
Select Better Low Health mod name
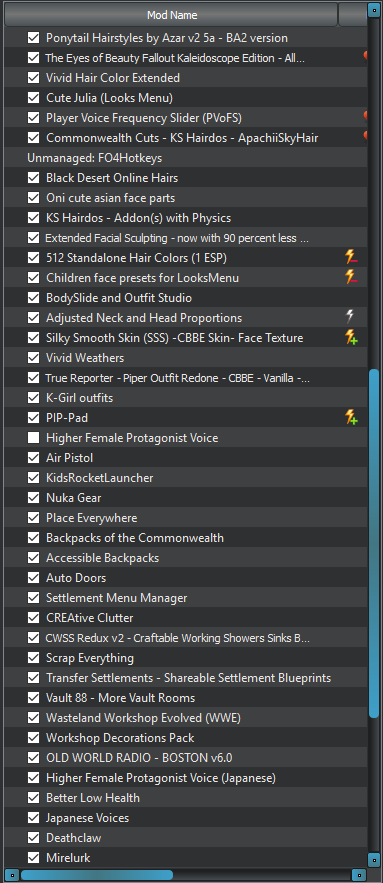click(x=93, y=798)
